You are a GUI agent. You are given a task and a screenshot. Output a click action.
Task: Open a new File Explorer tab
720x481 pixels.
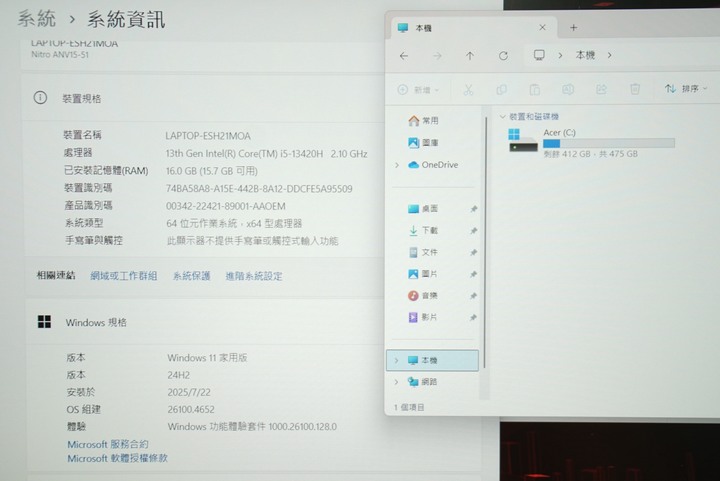[x=573, y=28]
